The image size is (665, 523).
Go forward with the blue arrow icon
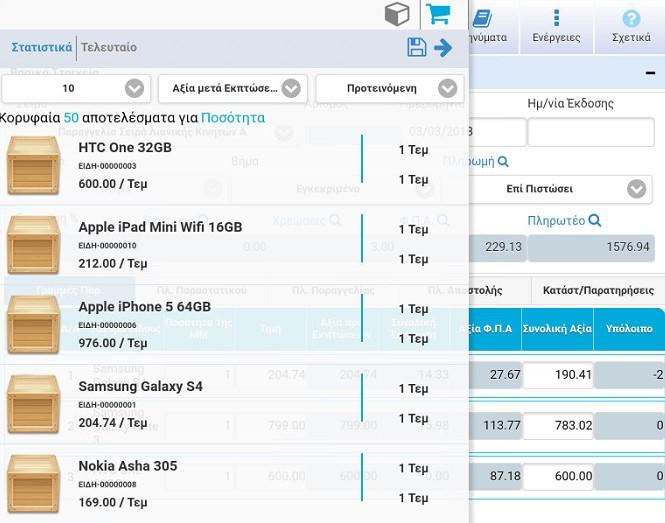(x=443, y=48)
